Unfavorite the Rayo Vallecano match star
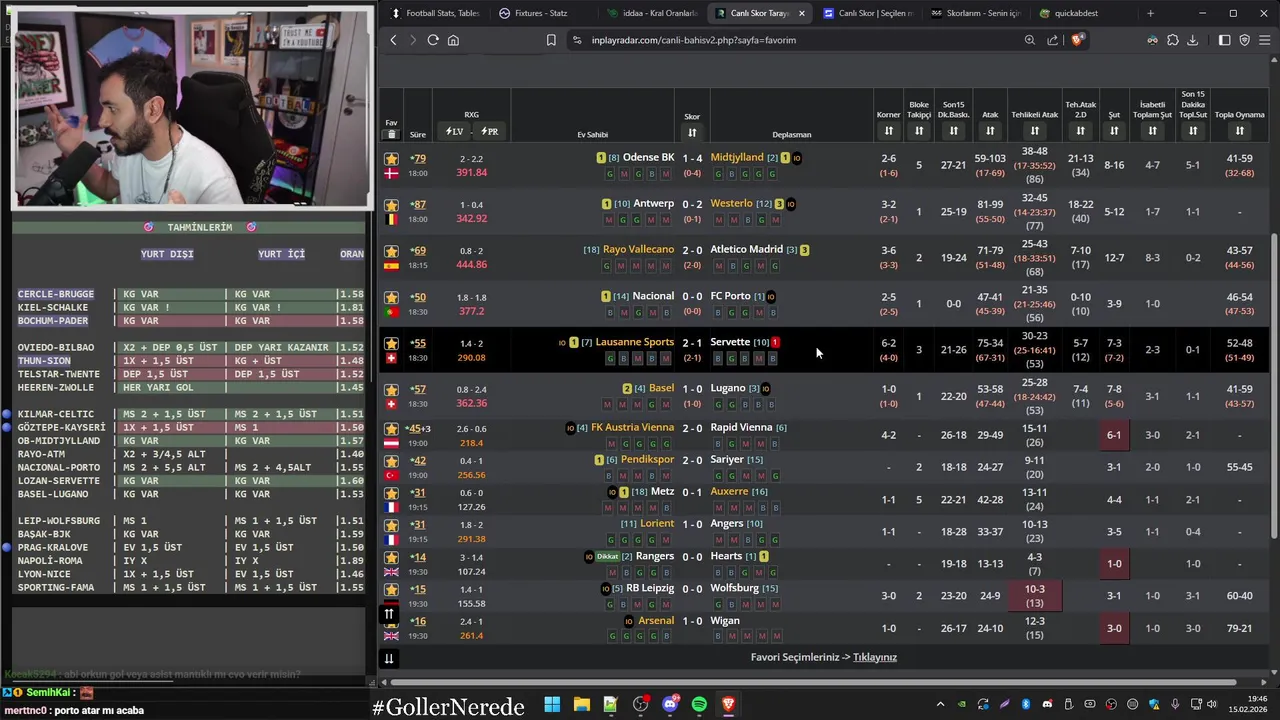Viewport: 1280px width, 720px height. click(x=391, y=251)
